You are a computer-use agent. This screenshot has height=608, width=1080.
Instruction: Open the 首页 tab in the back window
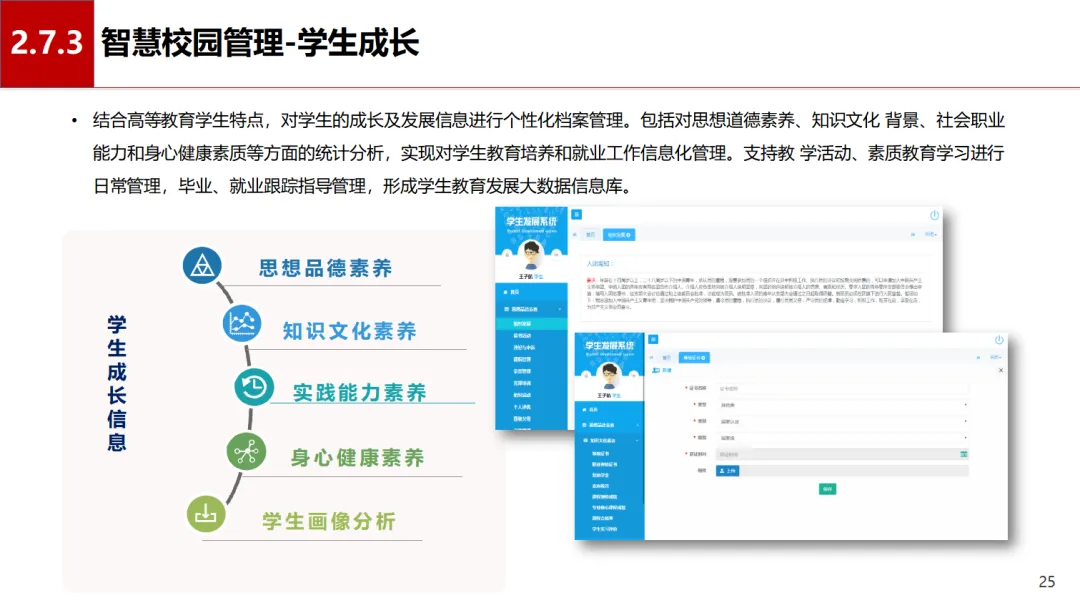coord(590,235)
